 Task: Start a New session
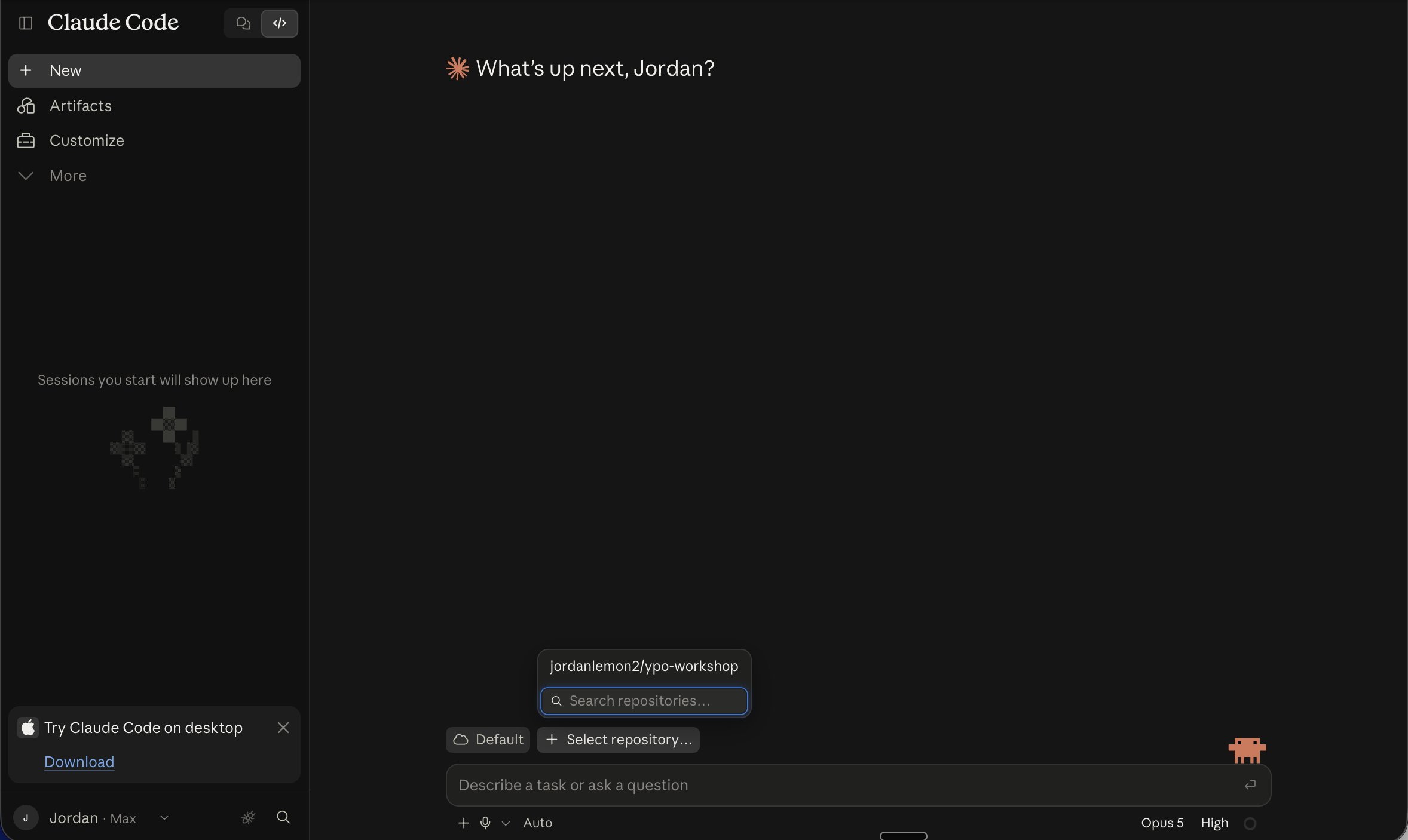tap(154, 70)
